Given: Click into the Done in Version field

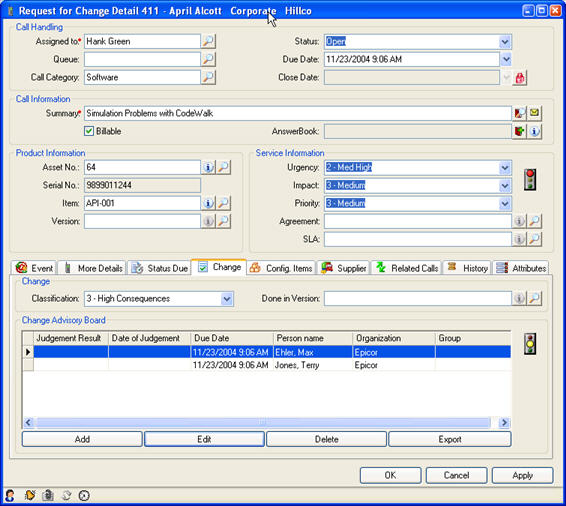Looking at the screenshot, I should click(x=418, y=298).
